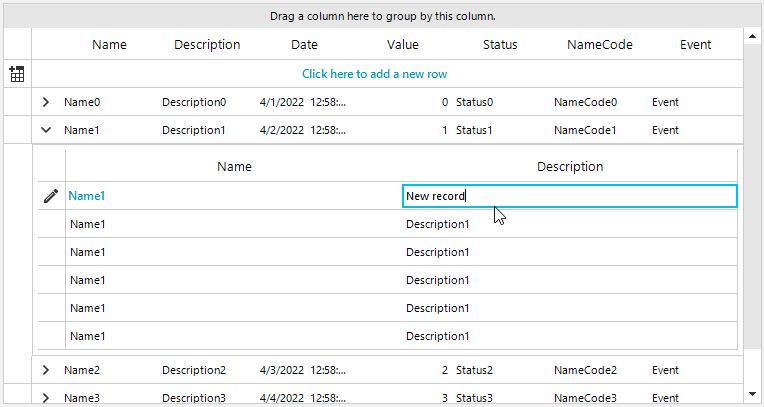Click the new row grid icon
This screenshot has height=407, width=764.
pyautogui.click(x=16, y=74)
